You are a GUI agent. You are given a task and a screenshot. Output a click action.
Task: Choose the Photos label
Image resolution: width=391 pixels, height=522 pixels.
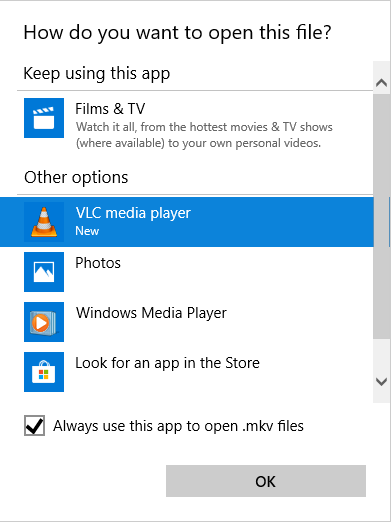tap(98, 263)
